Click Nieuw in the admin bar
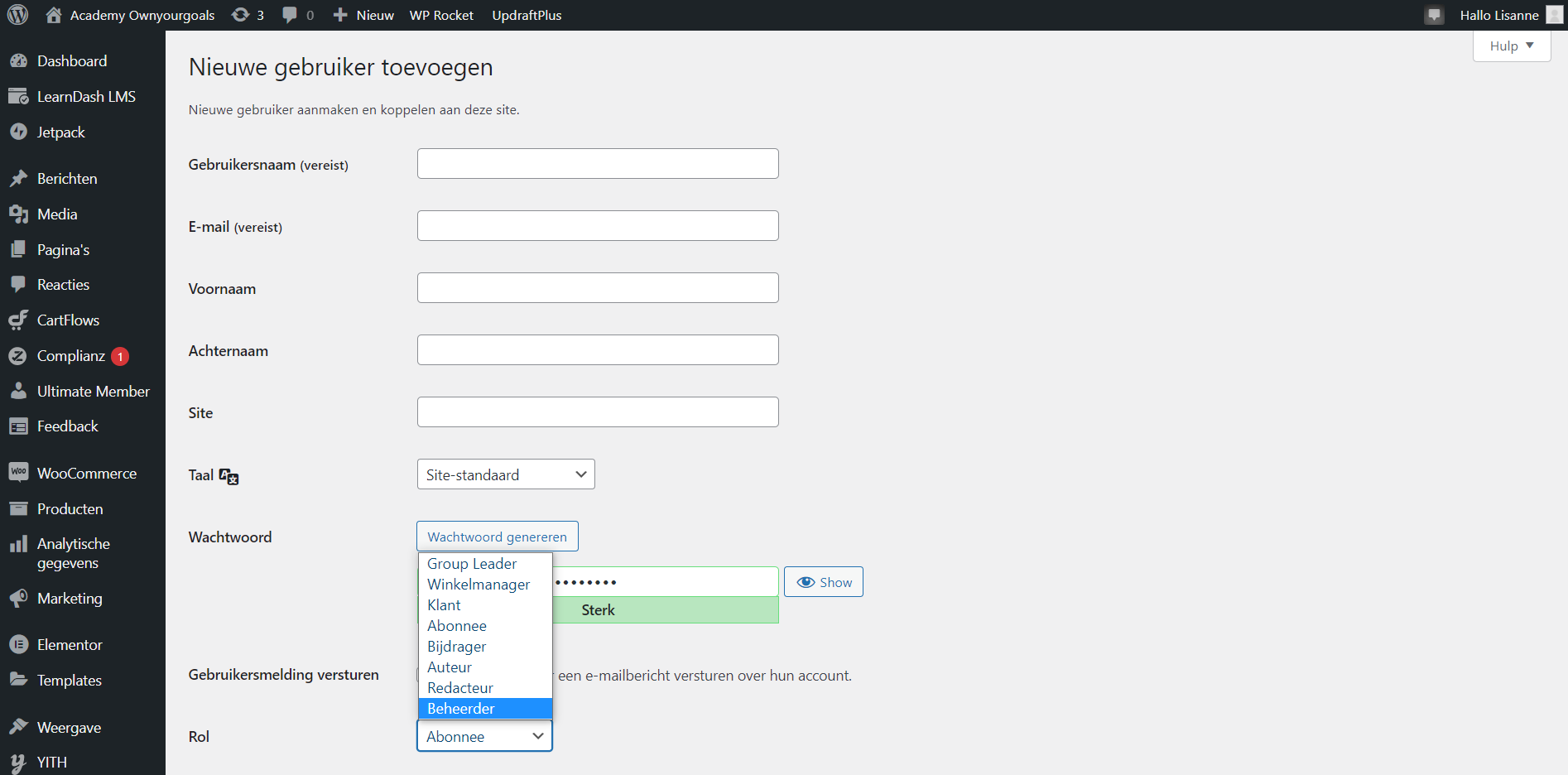Screen dimensions: 1568x775 point(375,15)
